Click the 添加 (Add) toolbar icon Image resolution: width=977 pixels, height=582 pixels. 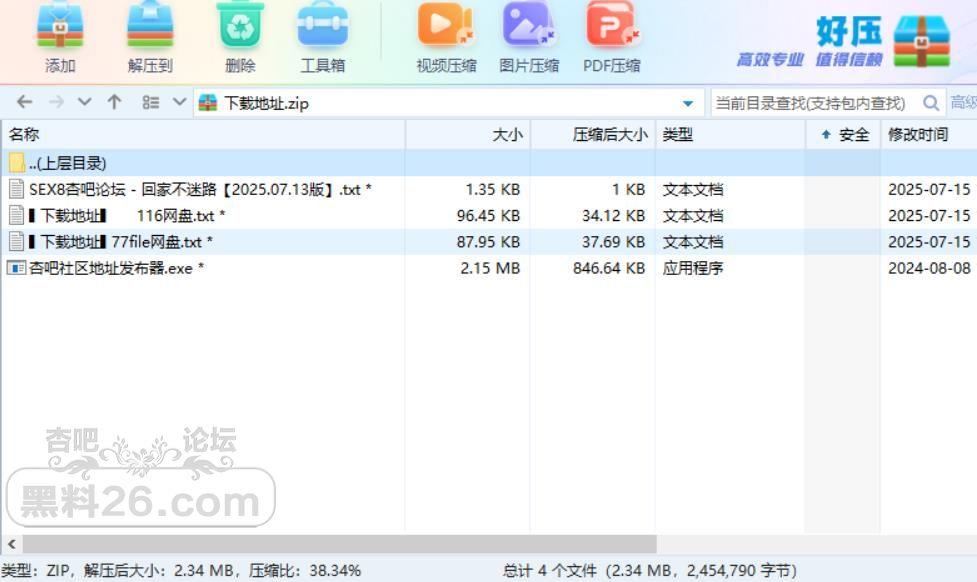click(x=60, y=25)
